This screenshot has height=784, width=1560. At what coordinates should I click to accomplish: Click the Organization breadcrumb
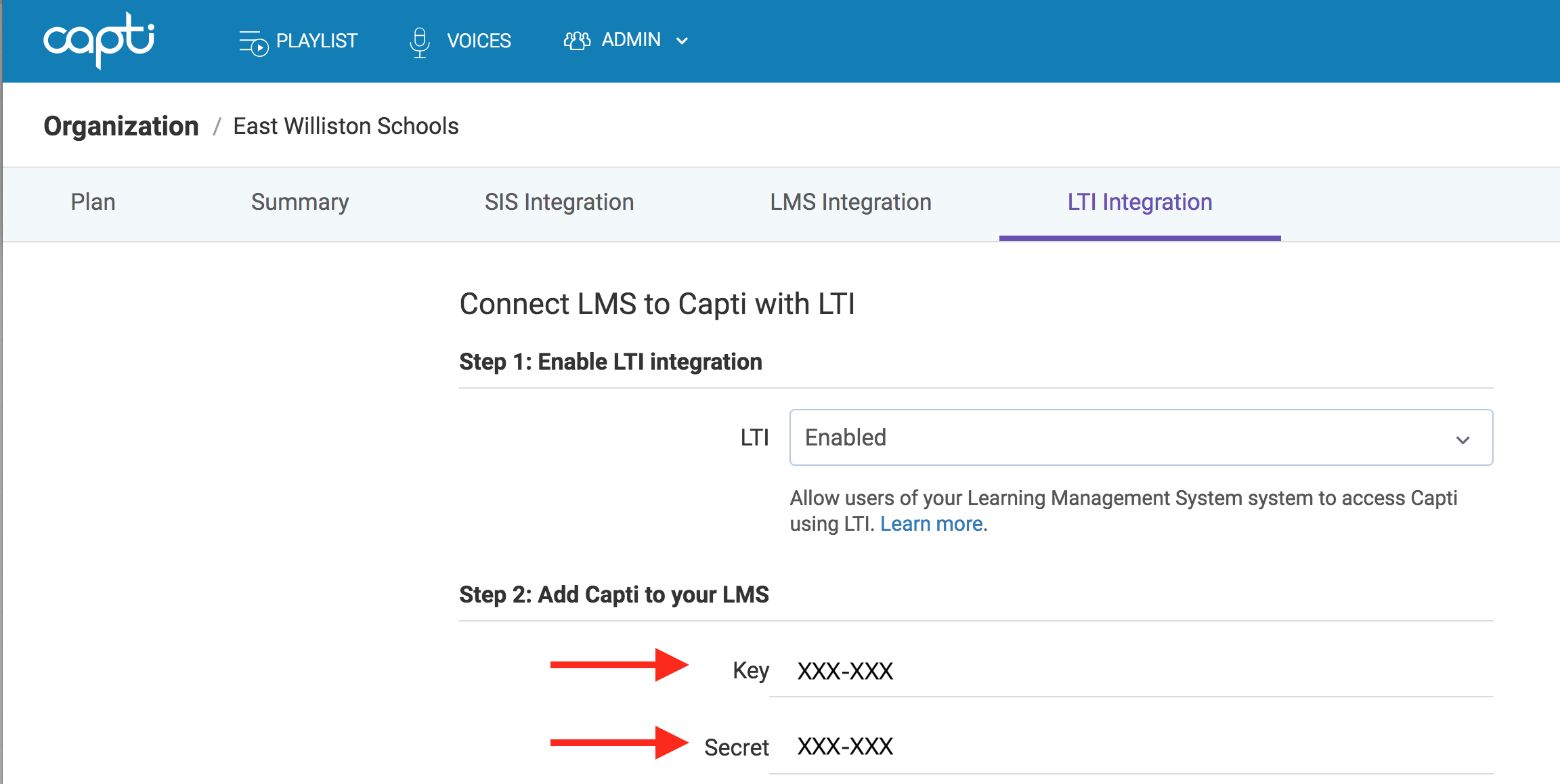(121, 126)
